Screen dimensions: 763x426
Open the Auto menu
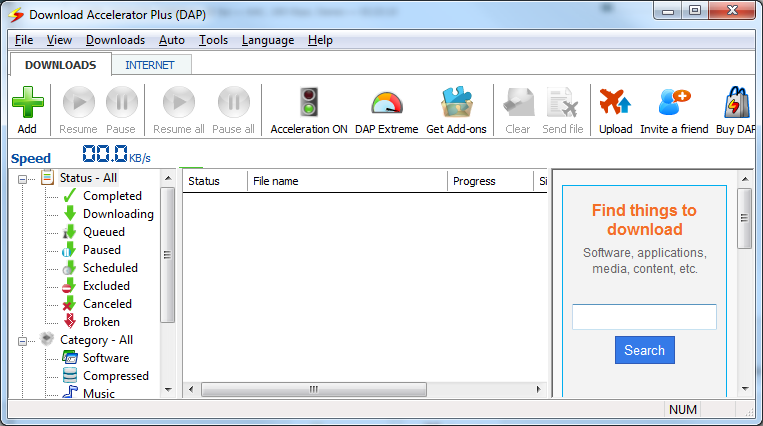click(172, 40)
